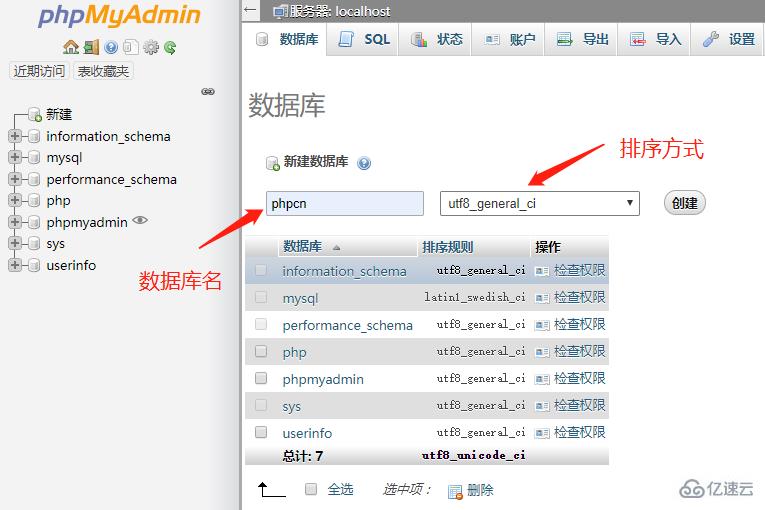This screenshot has height=510, width=765.
Task: Click the 删除 drop icon
Action: [455, 491]
